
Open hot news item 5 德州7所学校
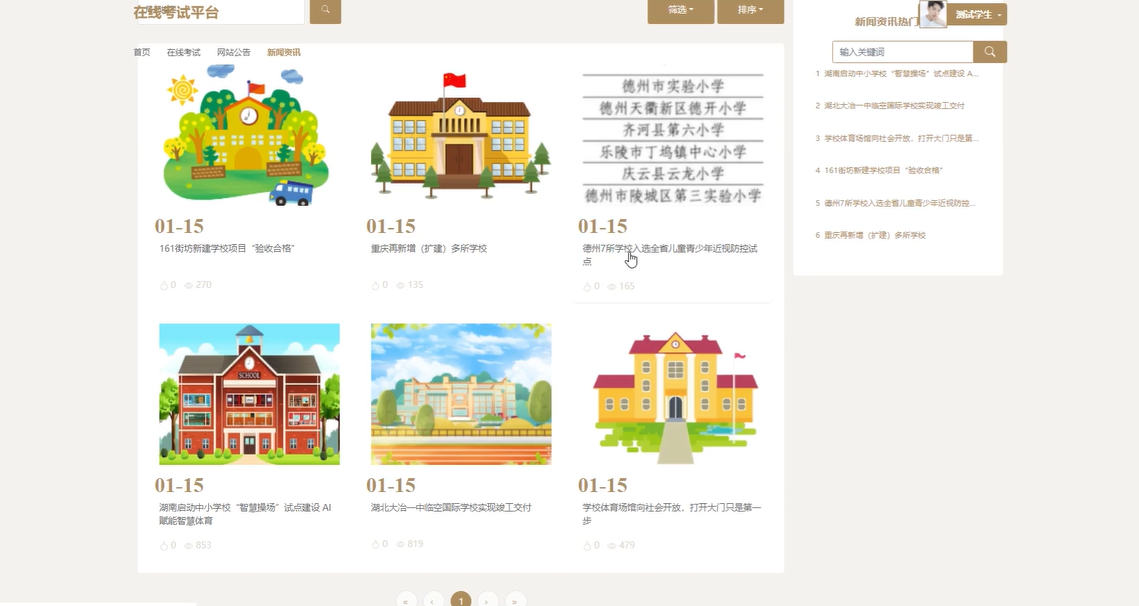click(896, 203)
